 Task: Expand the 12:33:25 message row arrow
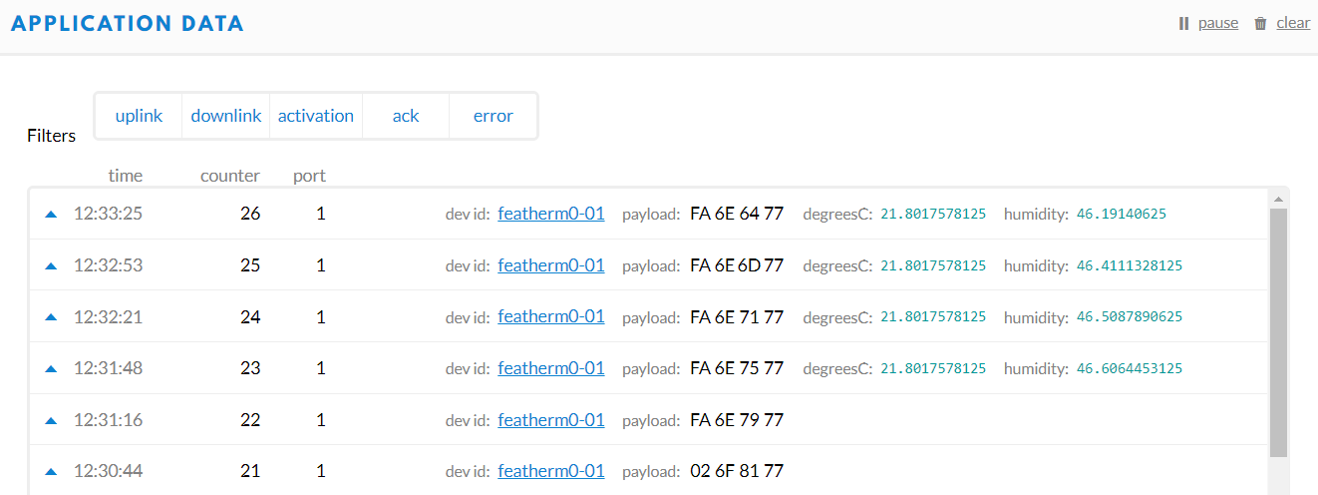(x=51, y=214)
